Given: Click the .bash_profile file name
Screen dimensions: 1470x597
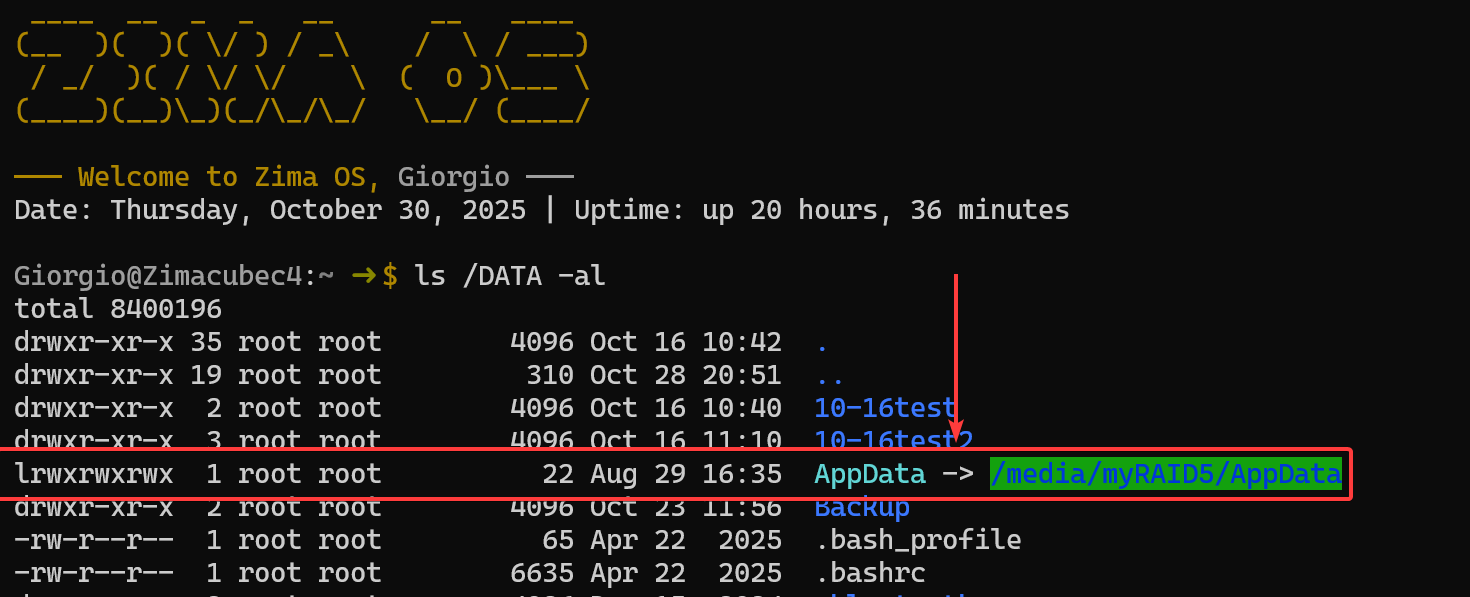Looking at the screenshot, I should pyautogui.click(x=917, y=540).
